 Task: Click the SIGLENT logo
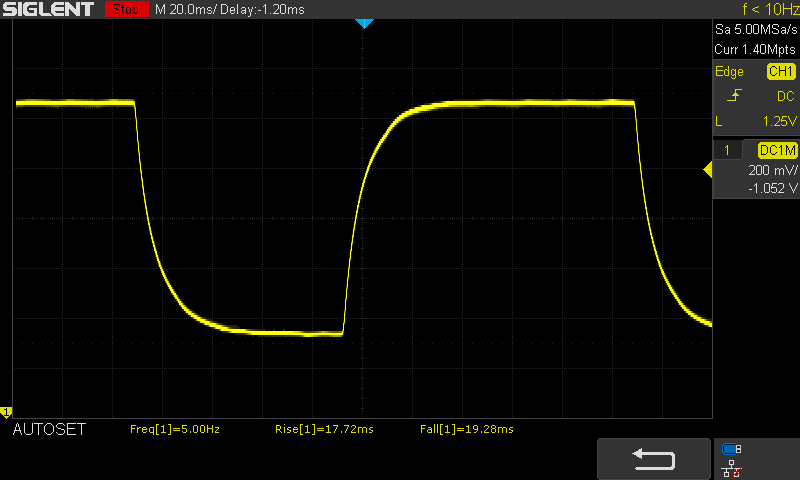click(48, 9)
